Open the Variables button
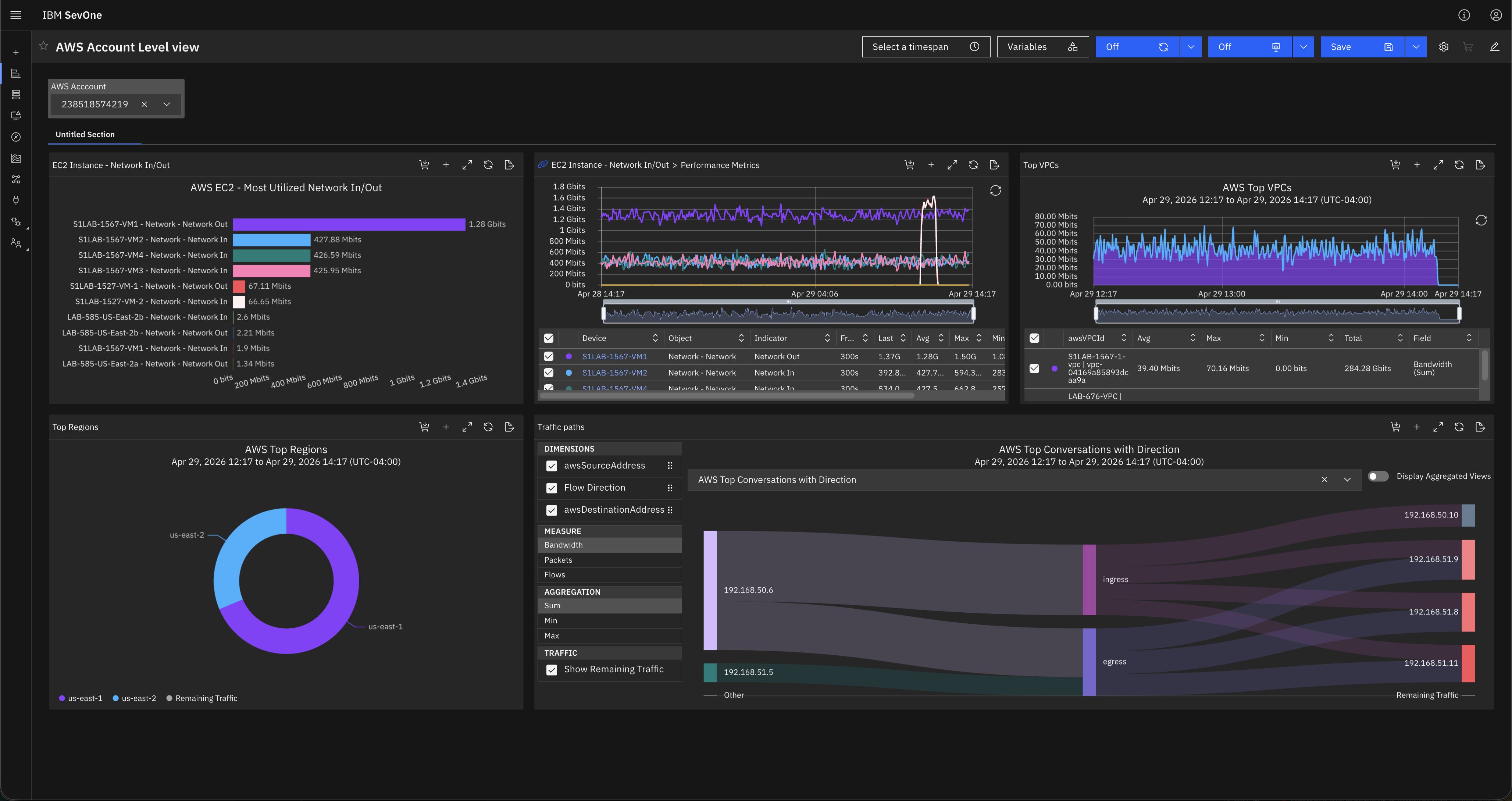 (x=1042, y=47)
